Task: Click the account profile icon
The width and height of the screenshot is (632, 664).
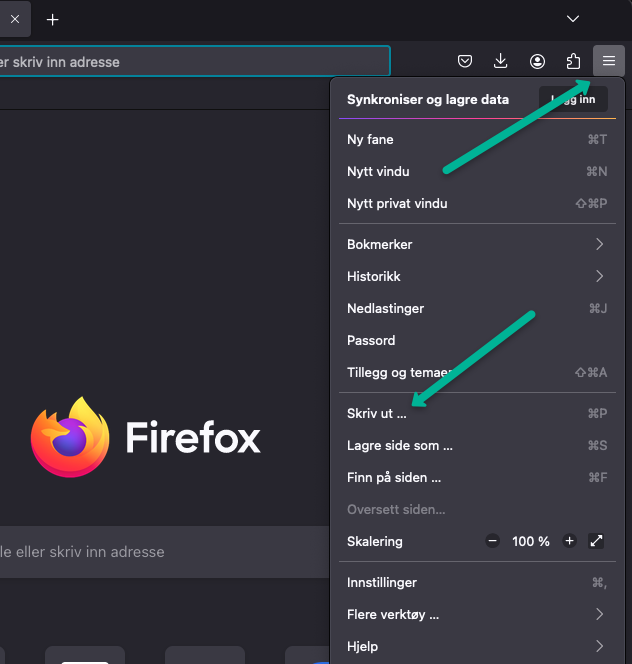Action: coord(537,61)
